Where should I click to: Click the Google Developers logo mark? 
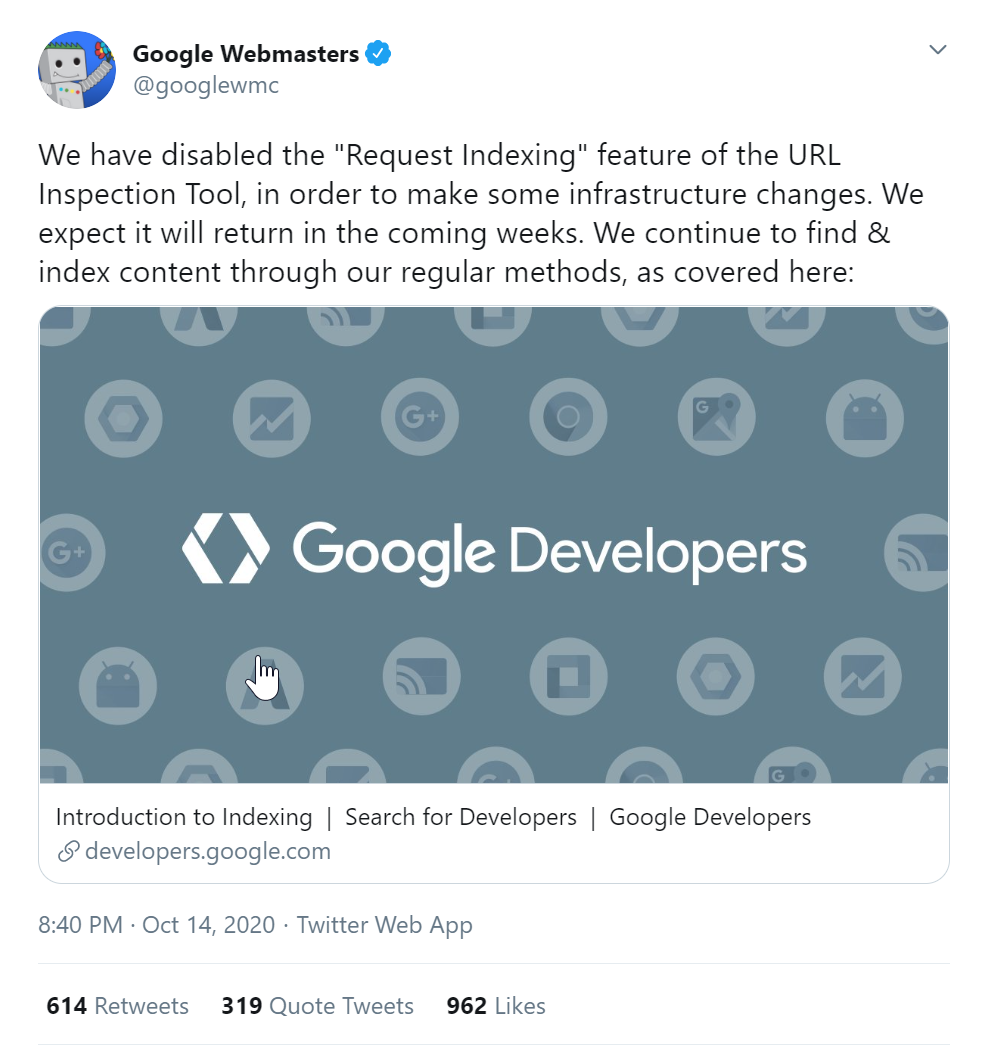click(226, 549)
